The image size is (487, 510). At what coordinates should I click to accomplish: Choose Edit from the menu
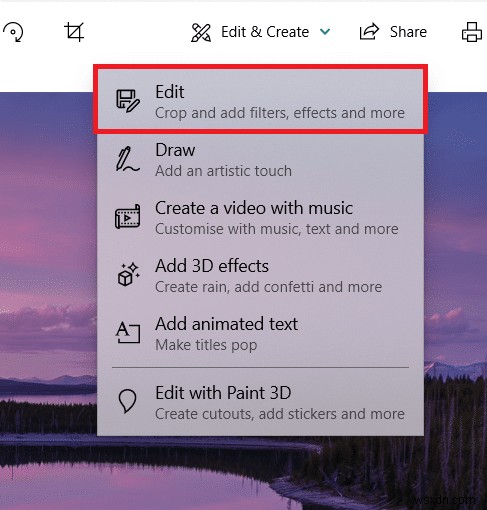260,99
